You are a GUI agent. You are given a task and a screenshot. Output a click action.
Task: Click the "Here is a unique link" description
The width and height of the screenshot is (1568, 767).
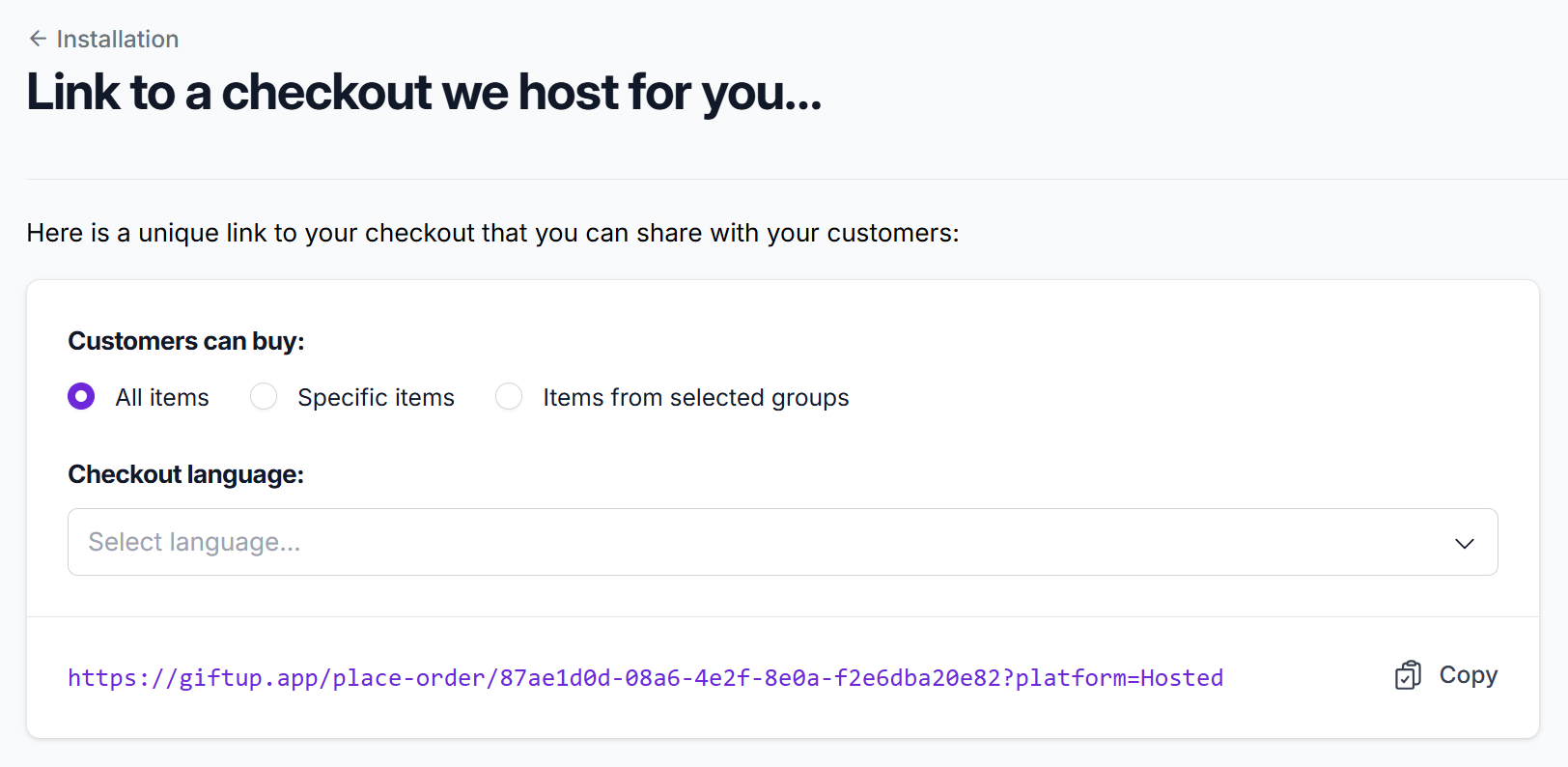point(492,233)
